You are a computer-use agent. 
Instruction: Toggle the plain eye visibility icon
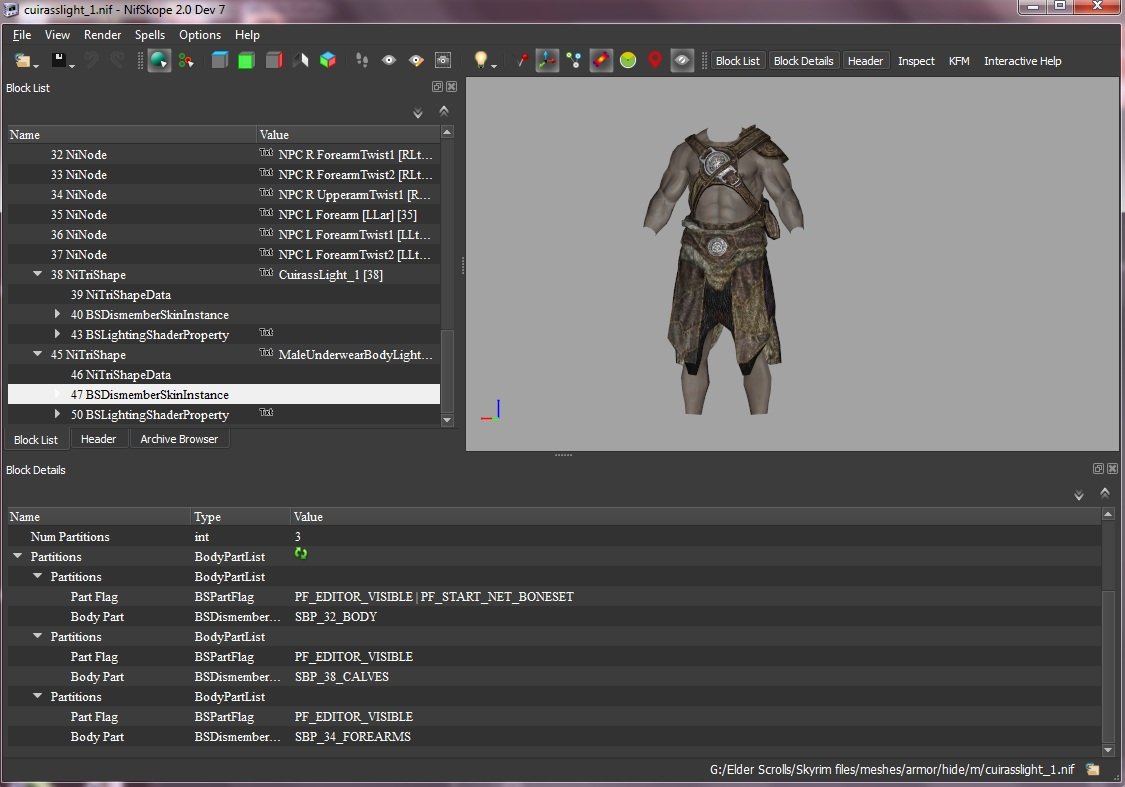389,60
